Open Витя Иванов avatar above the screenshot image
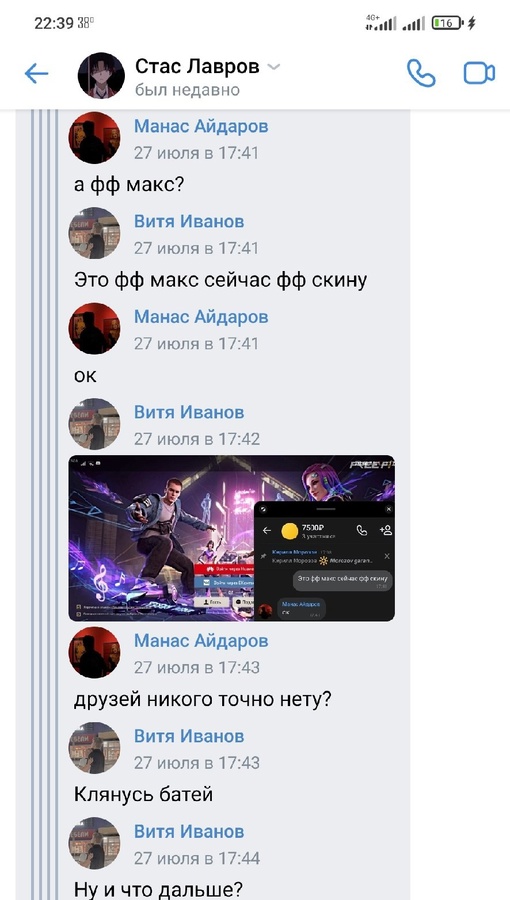 (94, 424)
